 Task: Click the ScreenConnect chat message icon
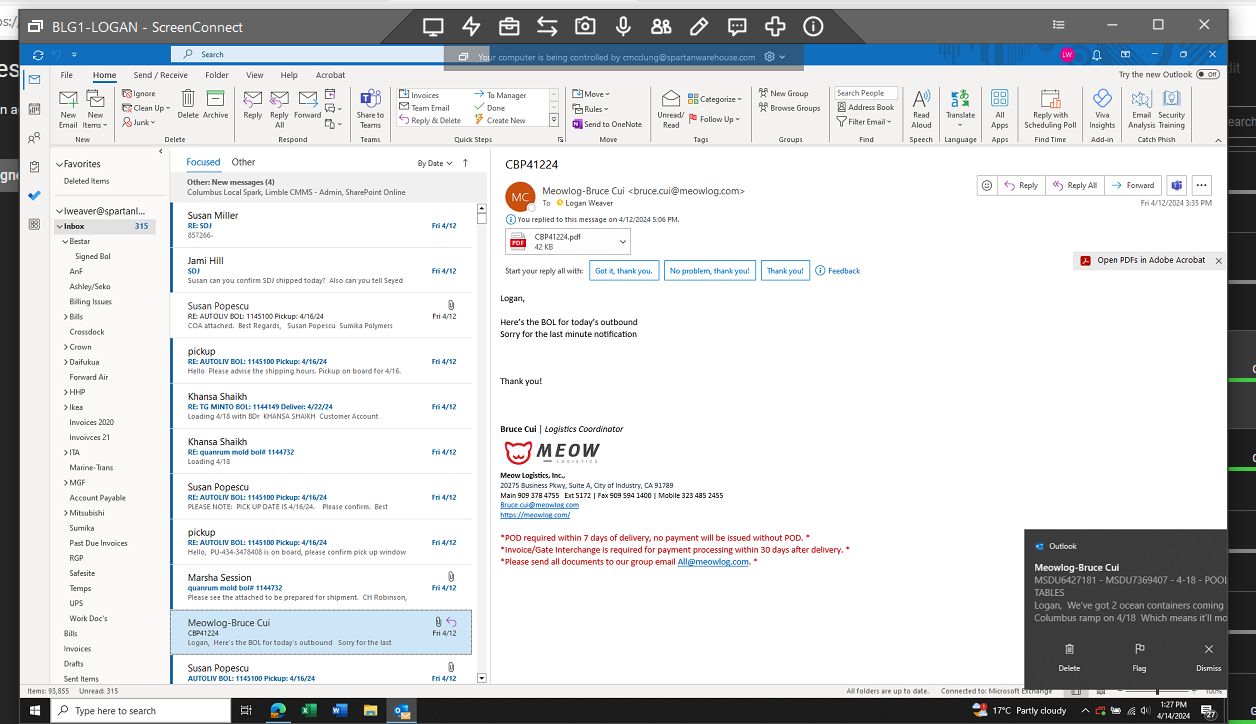(737, 27)
